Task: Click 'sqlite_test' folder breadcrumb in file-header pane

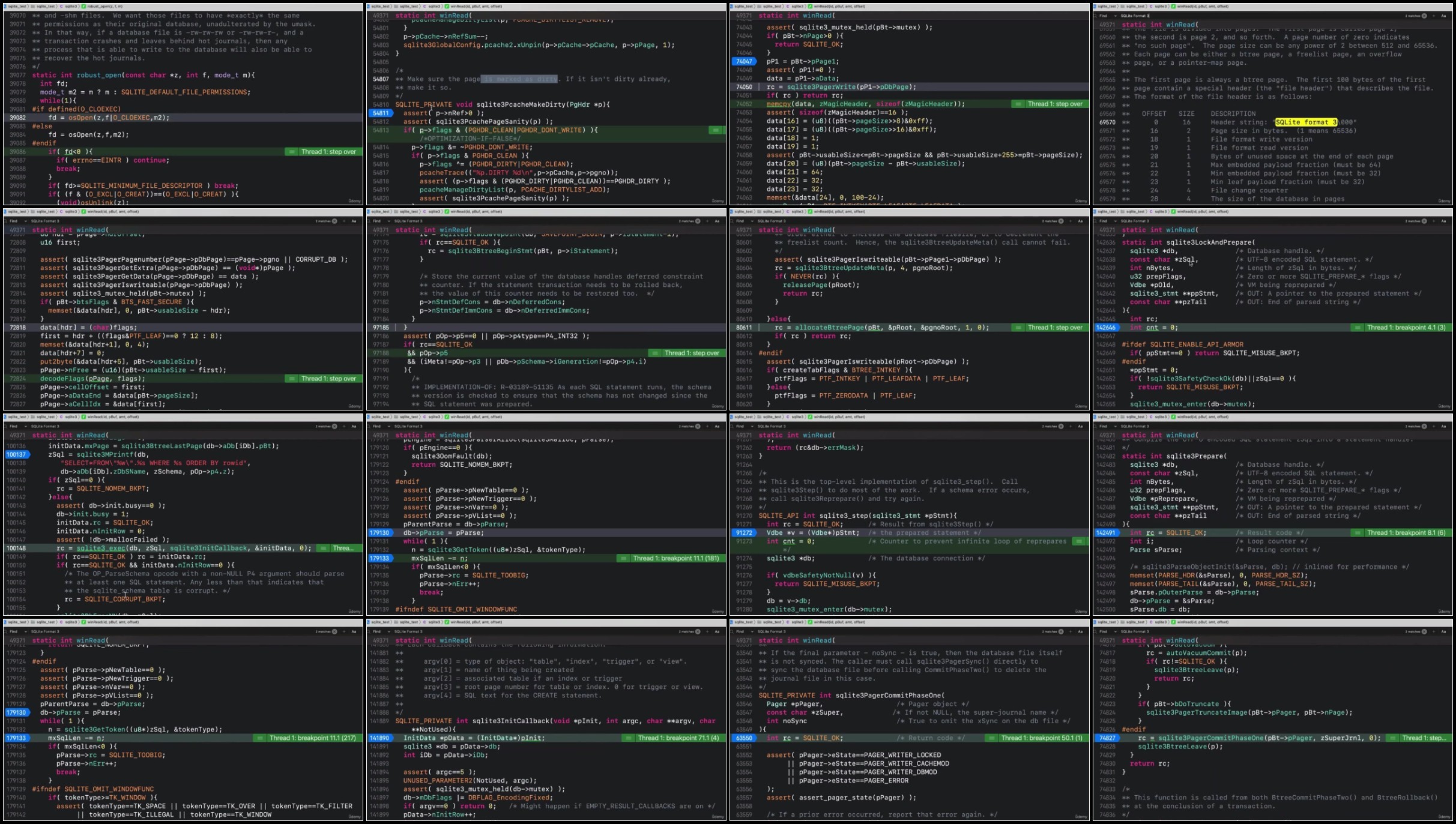Action: click(1134, 7)
